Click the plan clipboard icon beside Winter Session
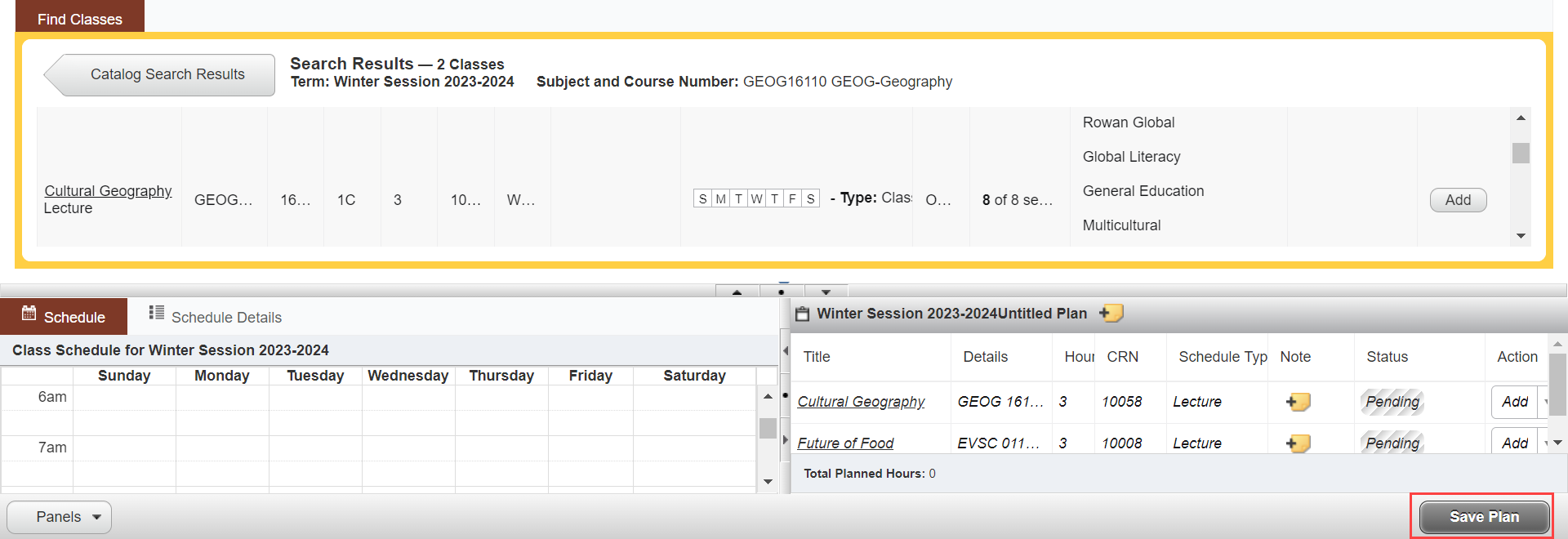 (x=802, y=314)
